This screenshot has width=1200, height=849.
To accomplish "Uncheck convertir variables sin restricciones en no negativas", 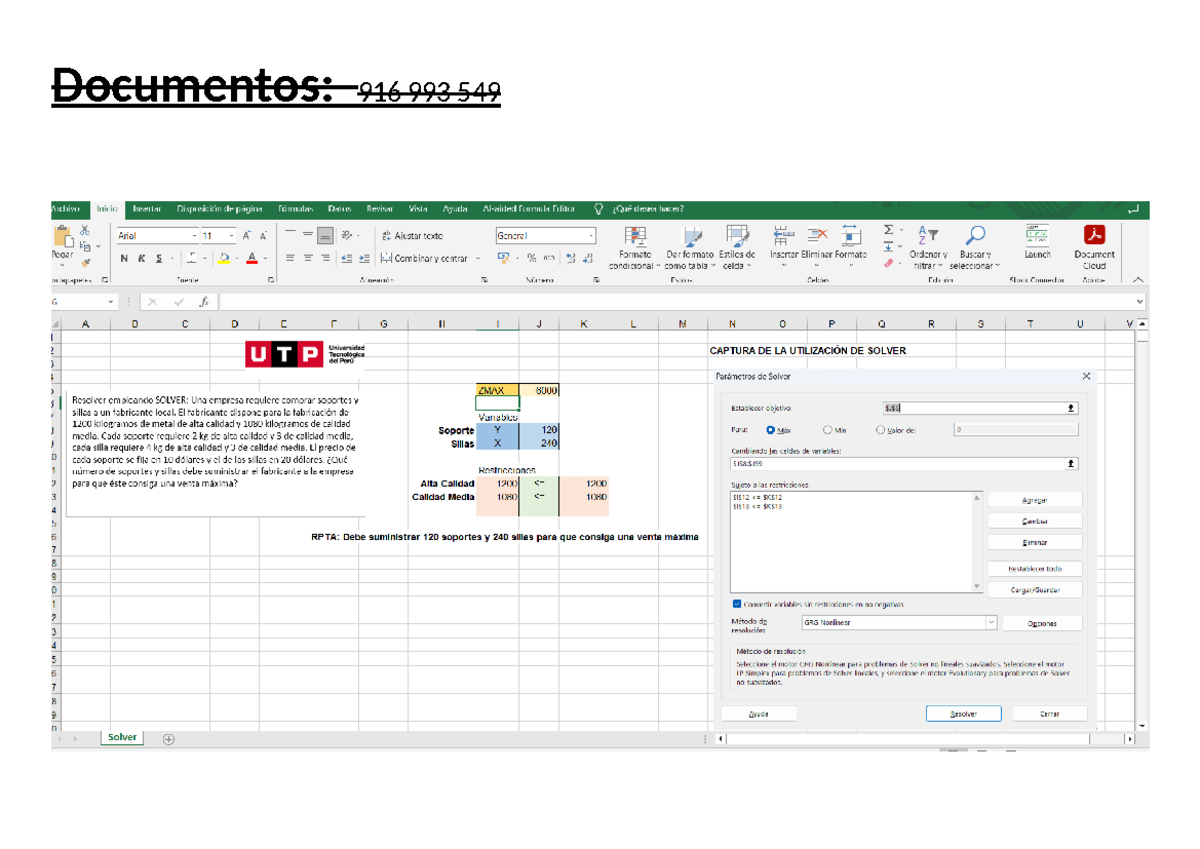I will 738,604.
